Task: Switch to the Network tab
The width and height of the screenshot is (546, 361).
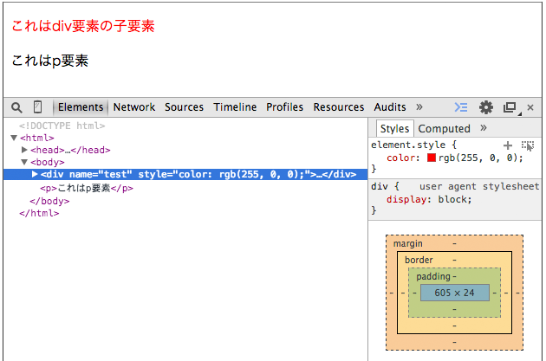Action: 134,107
